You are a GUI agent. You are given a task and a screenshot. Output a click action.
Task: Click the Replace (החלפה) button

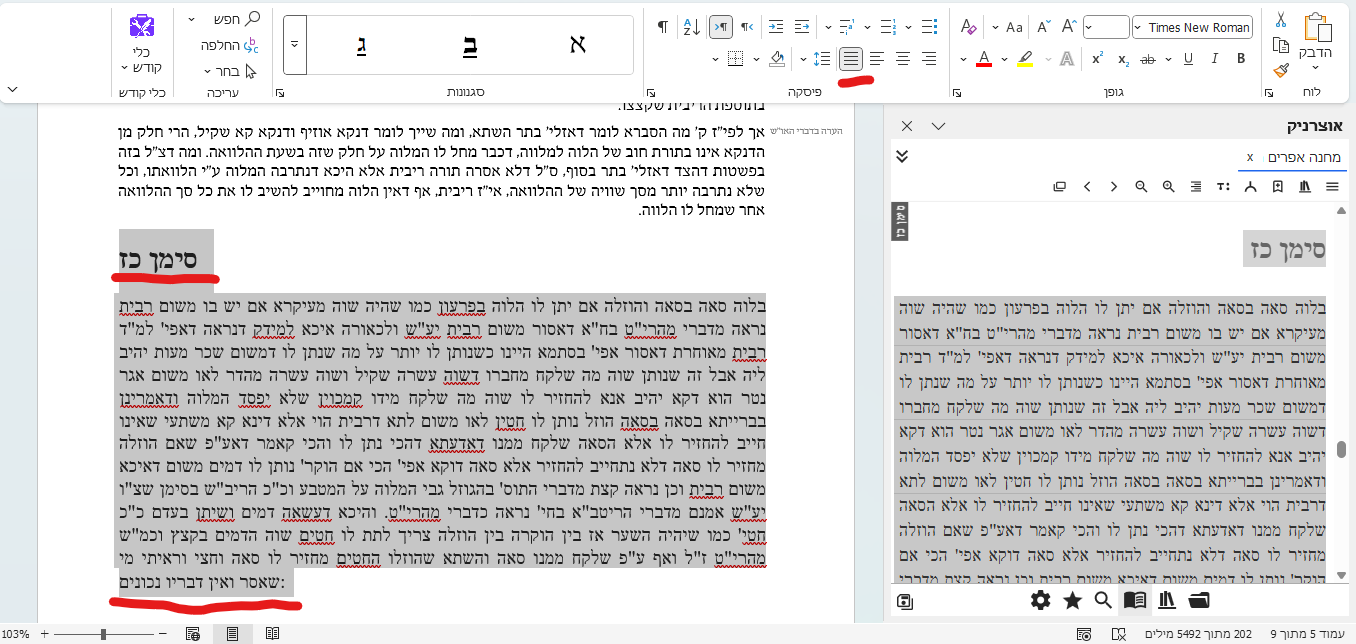click(230, 45)
